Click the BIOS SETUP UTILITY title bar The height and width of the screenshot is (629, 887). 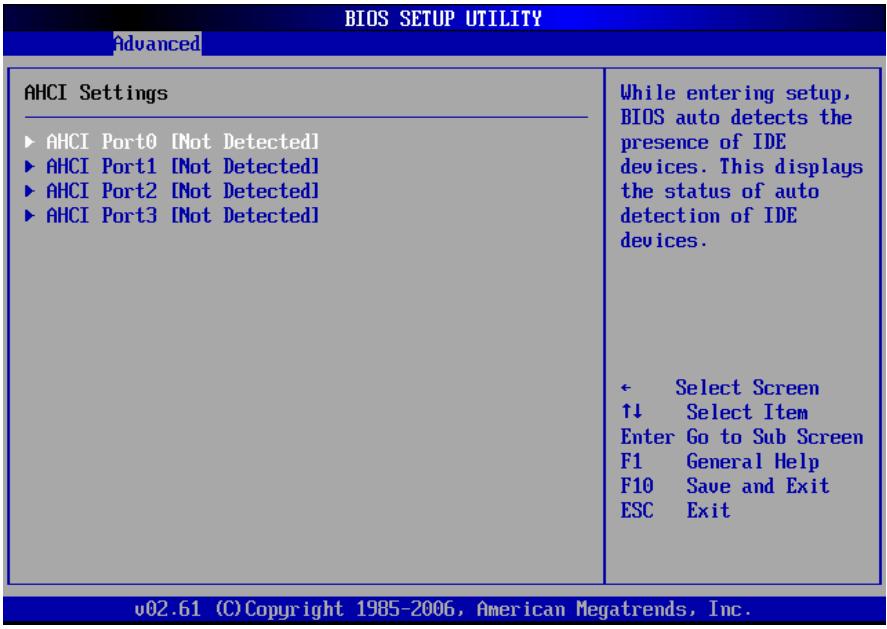(x=444, y=18)
